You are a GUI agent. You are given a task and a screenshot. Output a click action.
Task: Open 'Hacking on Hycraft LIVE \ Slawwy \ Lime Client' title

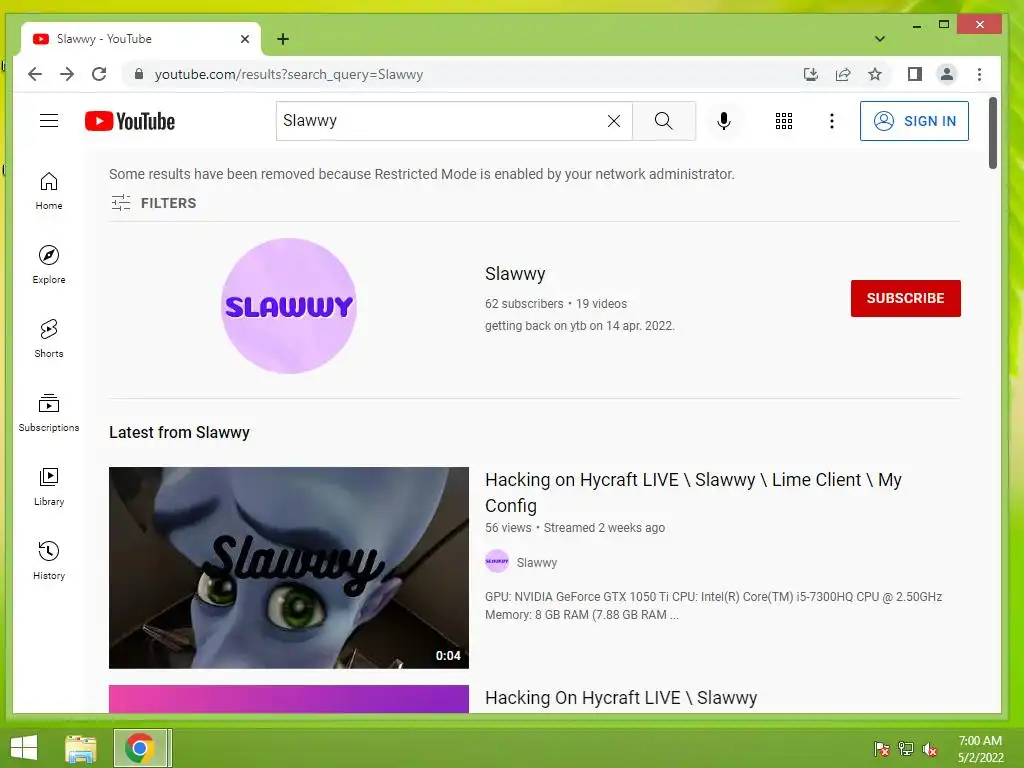pyautogui.click(x=693, y=492)
